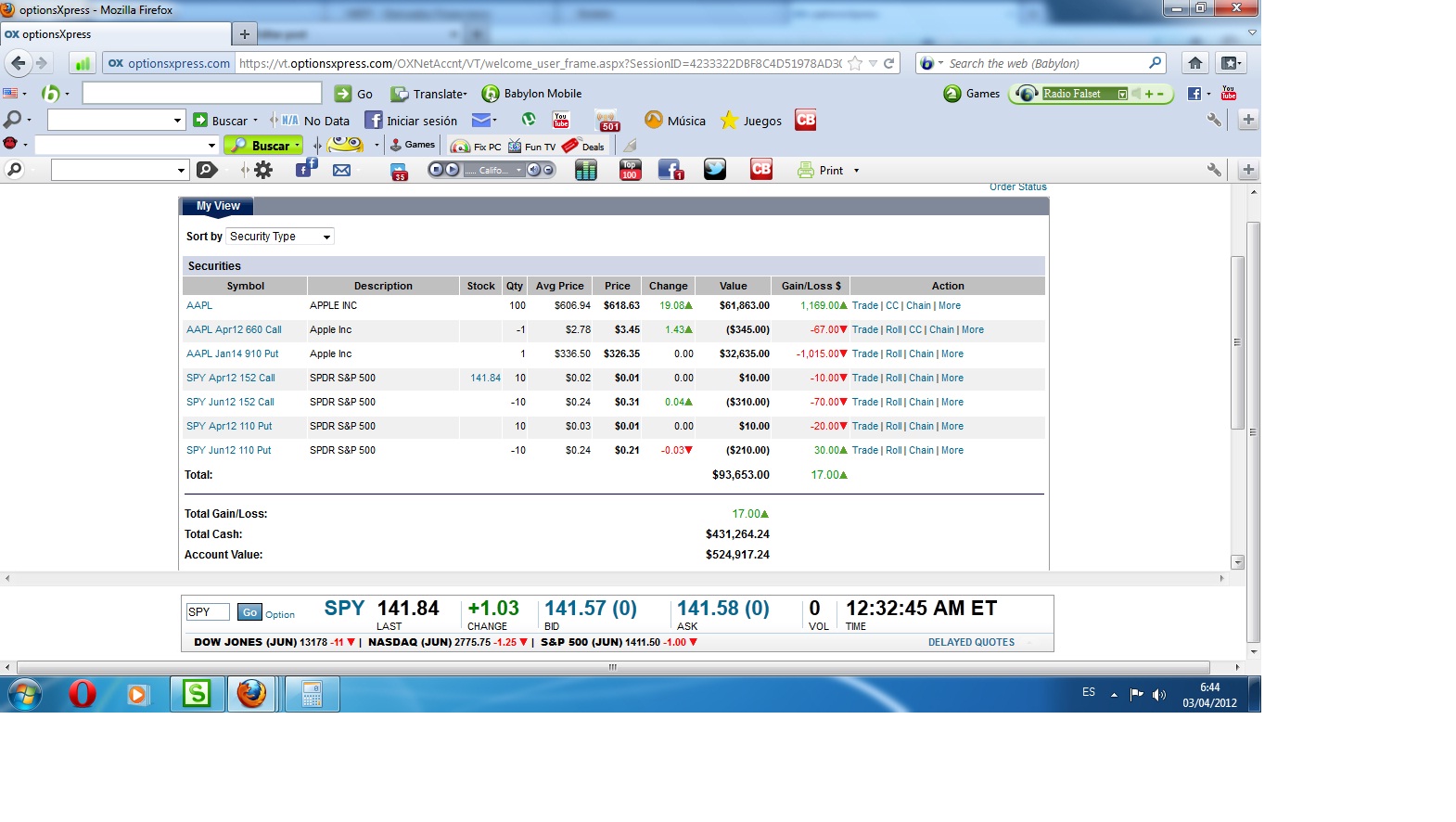The width and height of the screenshot is (1456, 822).
Task: Open Facebook icon next to radio player
Action: point(1194,94)
